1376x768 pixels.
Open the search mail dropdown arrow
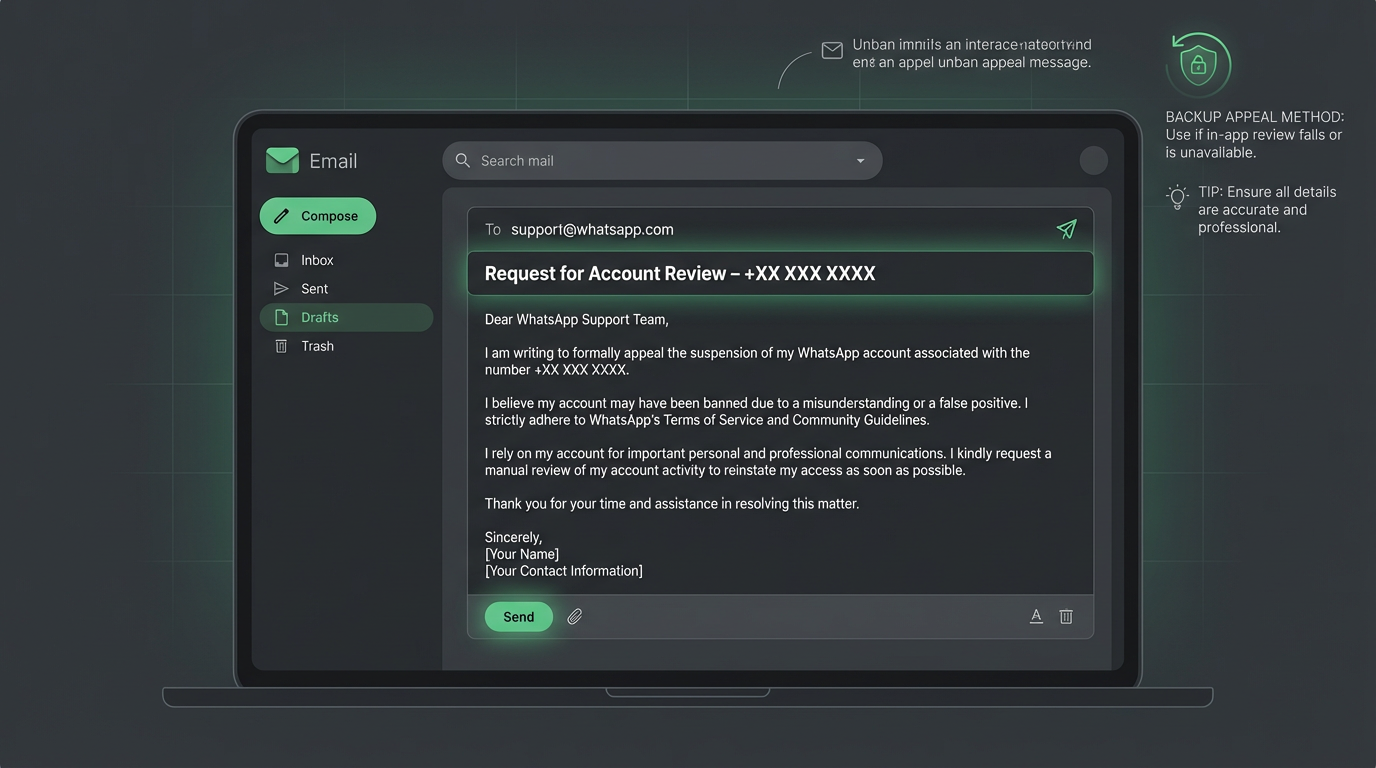[x=860, y=160]
